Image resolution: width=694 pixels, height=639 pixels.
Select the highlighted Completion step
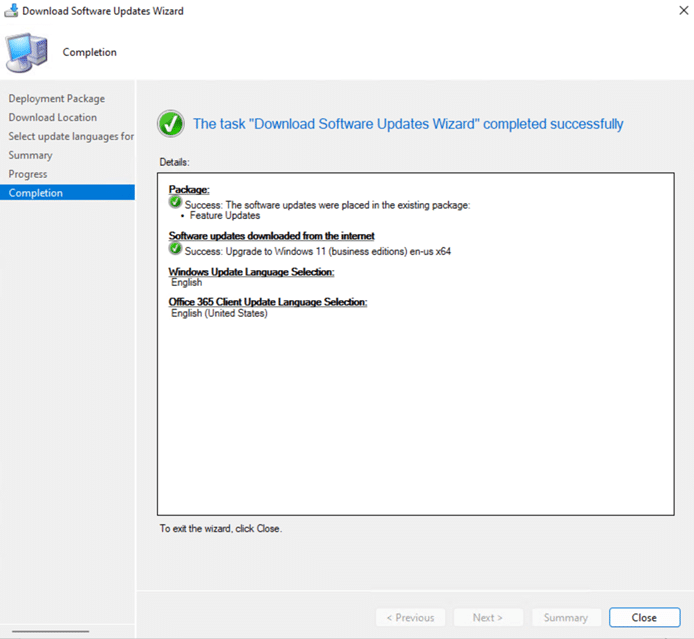pos(36,193)
